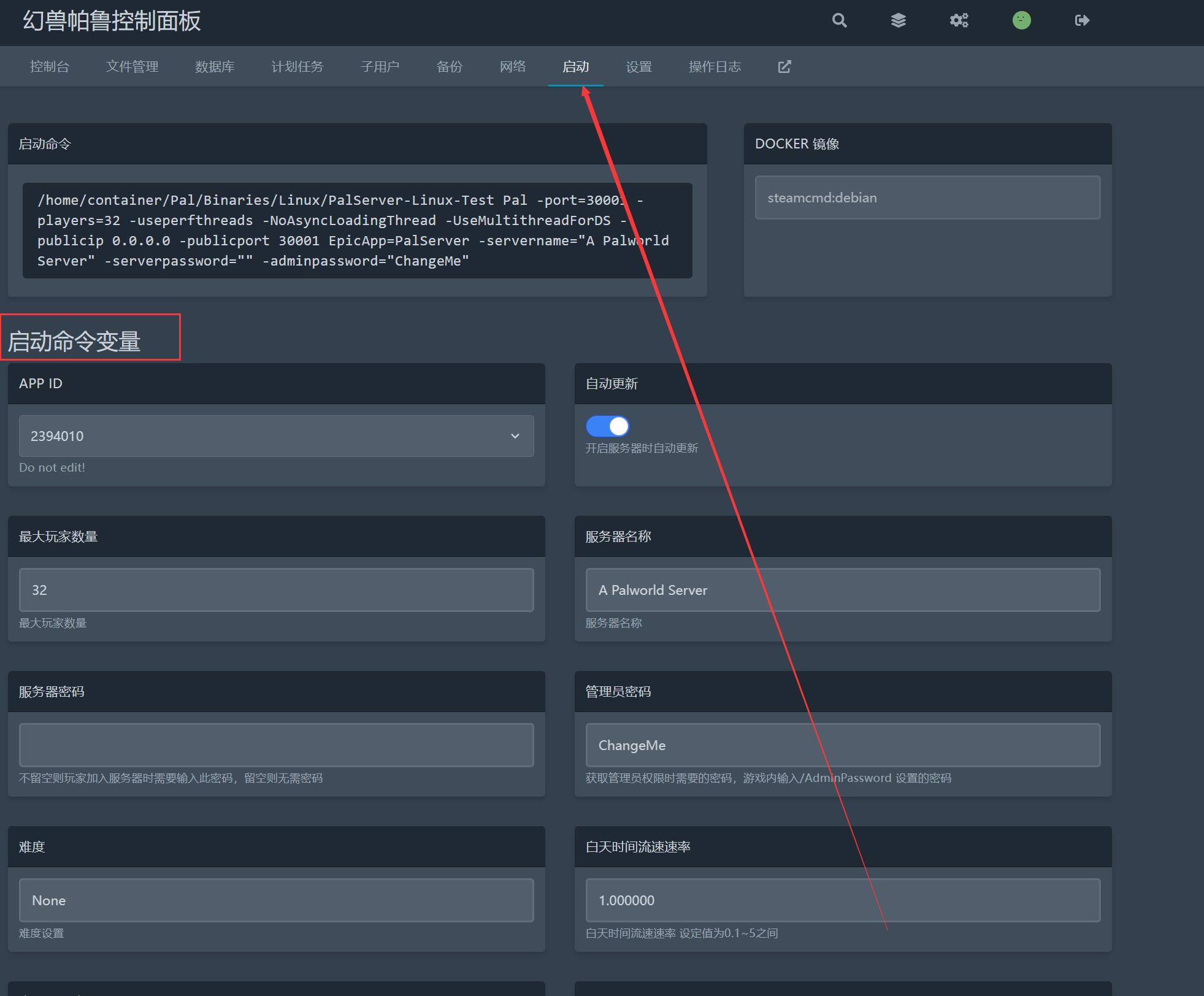Screen dimensions: 1204x996
Task: Click the 白天时间流速速率 设定值为0.1~5之间 hint
Action: pyautogui.click(x=681, y=933)
